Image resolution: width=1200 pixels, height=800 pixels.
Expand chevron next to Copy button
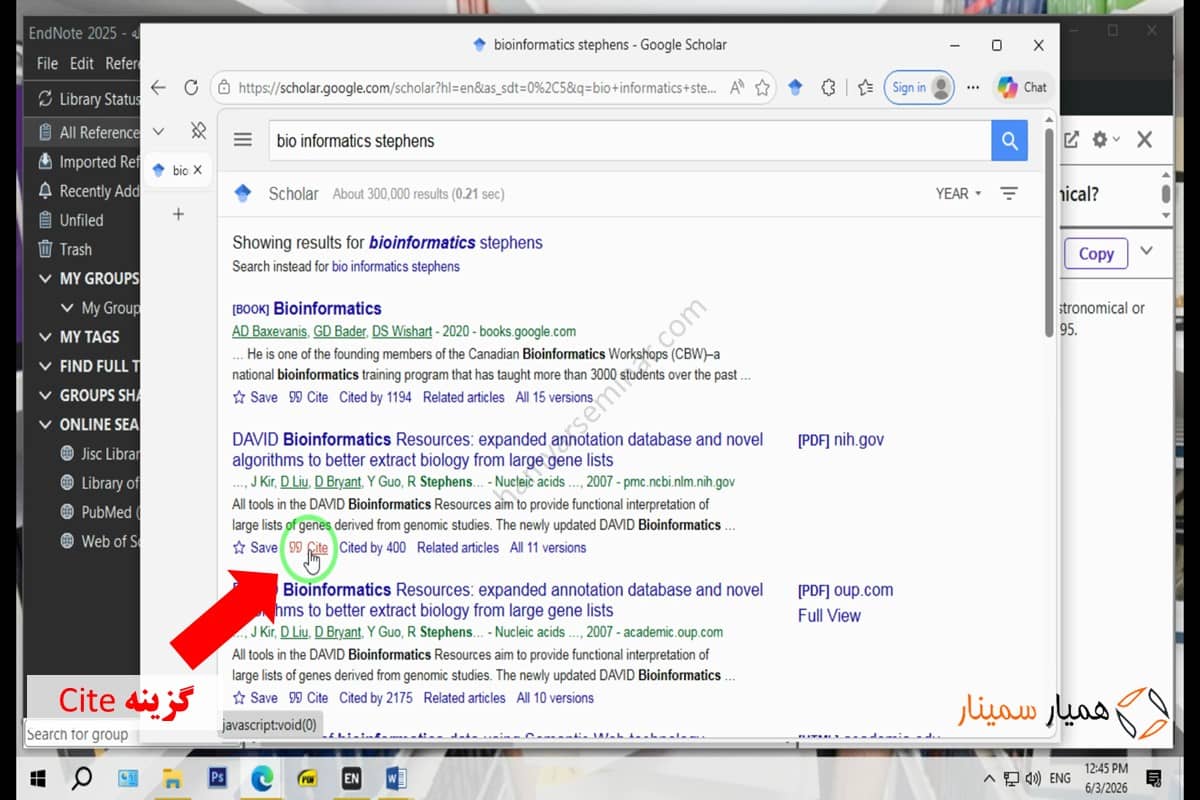1146,251
